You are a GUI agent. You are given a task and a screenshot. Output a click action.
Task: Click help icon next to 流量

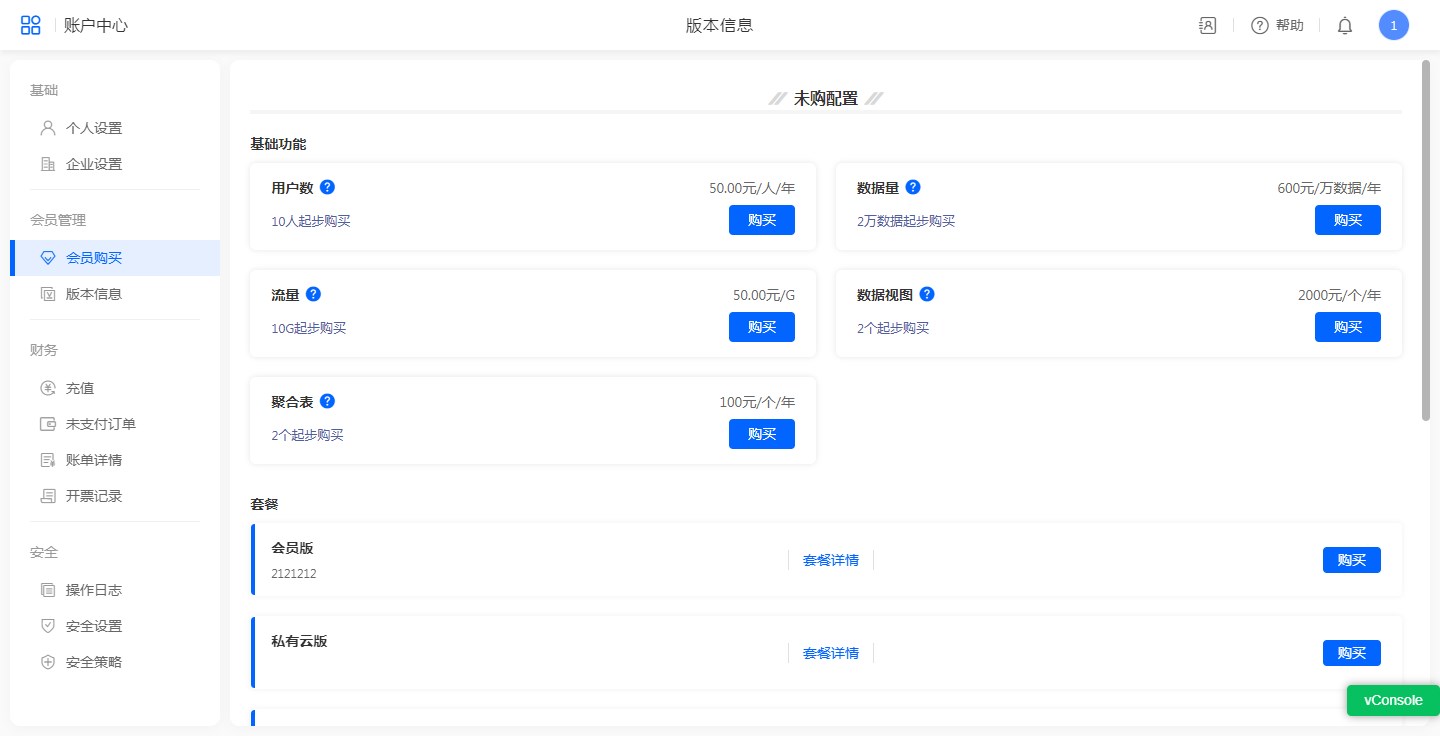pos(313,294)
